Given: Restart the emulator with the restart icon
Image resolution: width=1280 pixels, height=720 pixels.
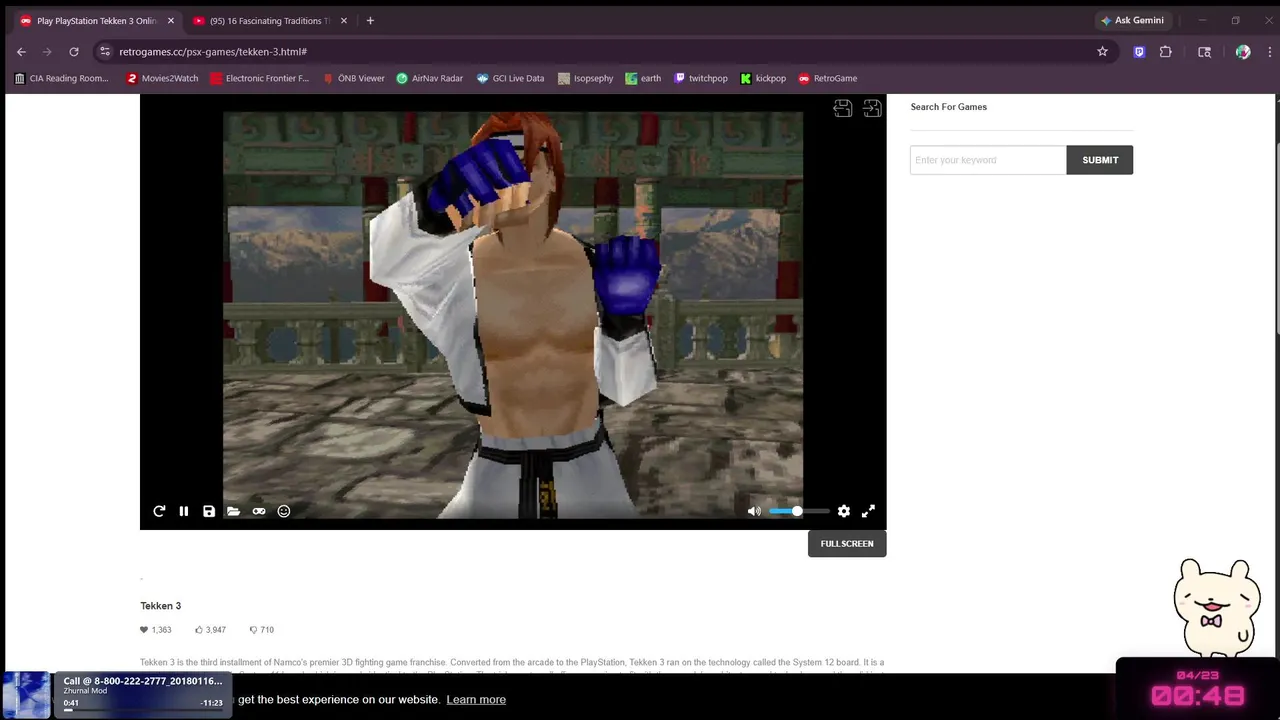Looking at the screenshot, I should point(159,511).
